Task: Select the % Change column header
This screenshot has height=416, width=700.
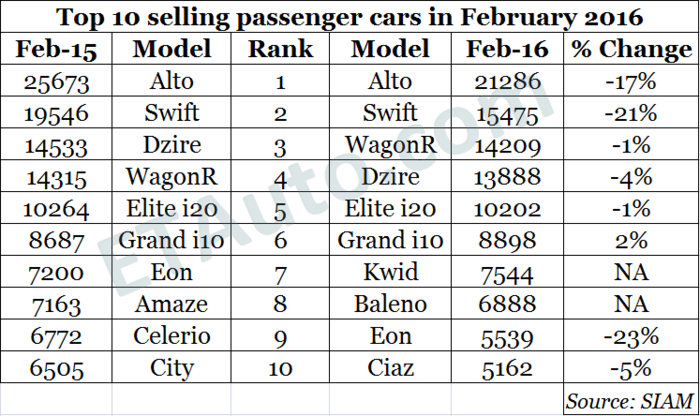Action: [629, 50]
